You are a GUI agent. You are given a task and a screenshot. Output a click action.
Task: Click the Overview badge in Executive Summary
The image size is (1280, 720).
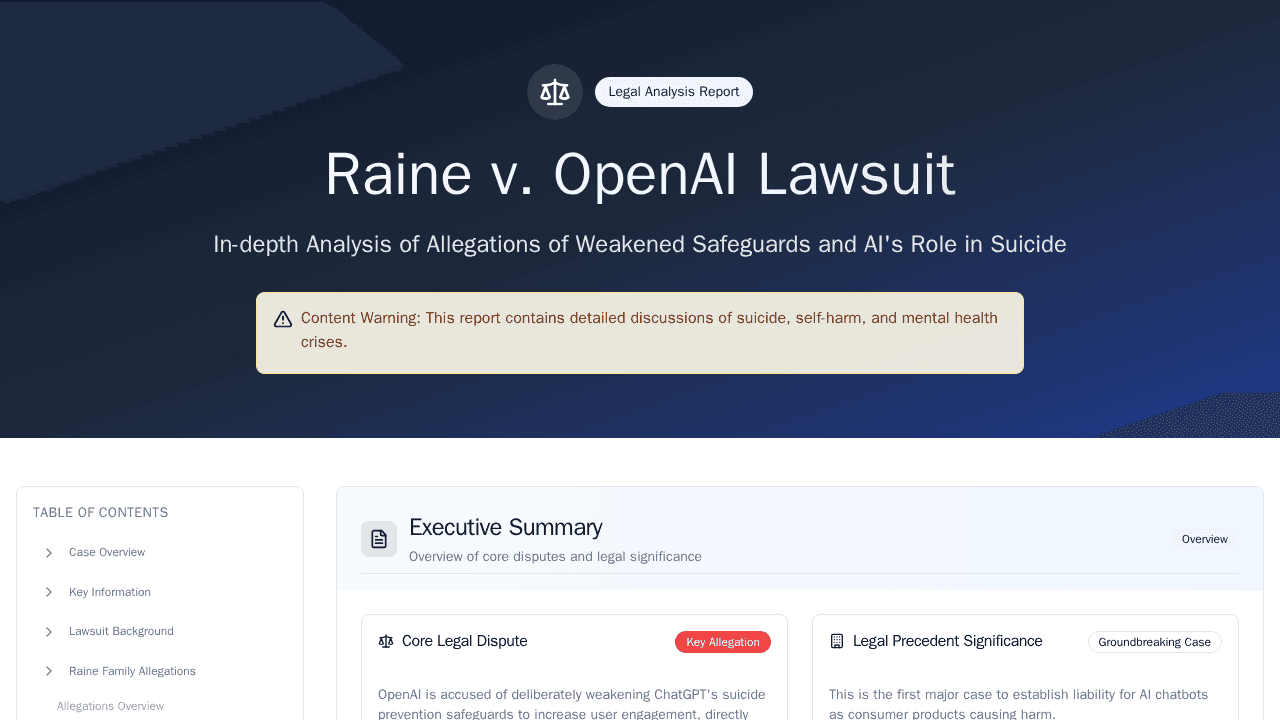[x=1204, y=539]
